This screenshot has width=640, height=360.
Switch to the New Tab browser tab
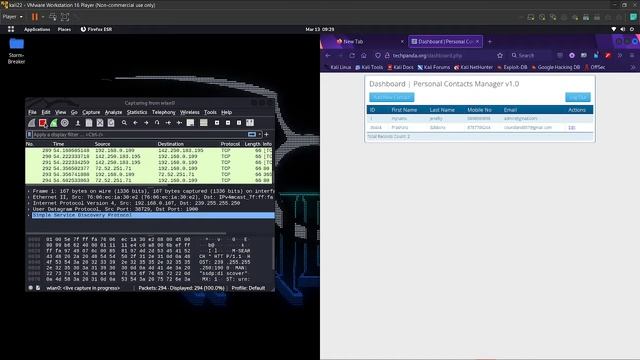[366, 42]
